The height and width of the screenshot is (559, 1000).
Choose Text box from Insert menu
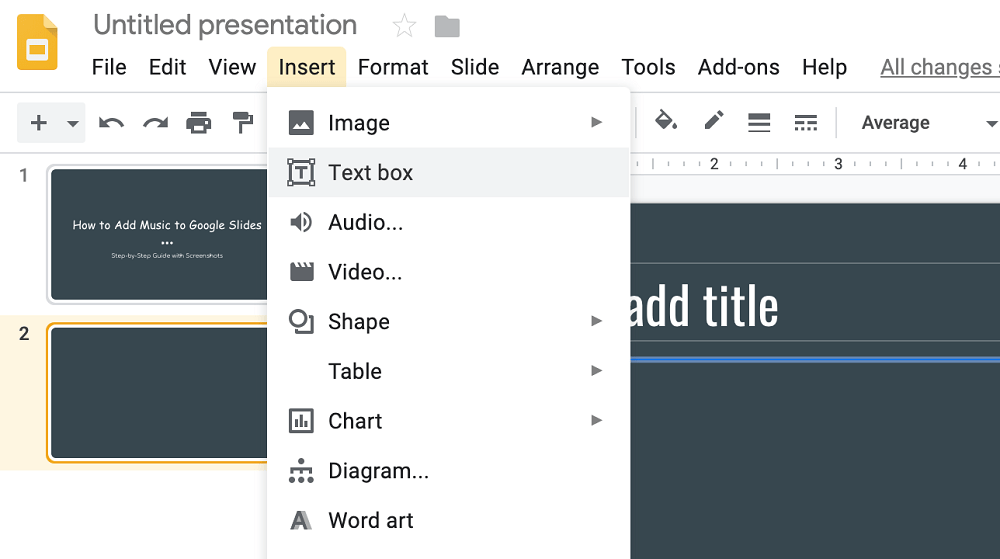(449, 172)
